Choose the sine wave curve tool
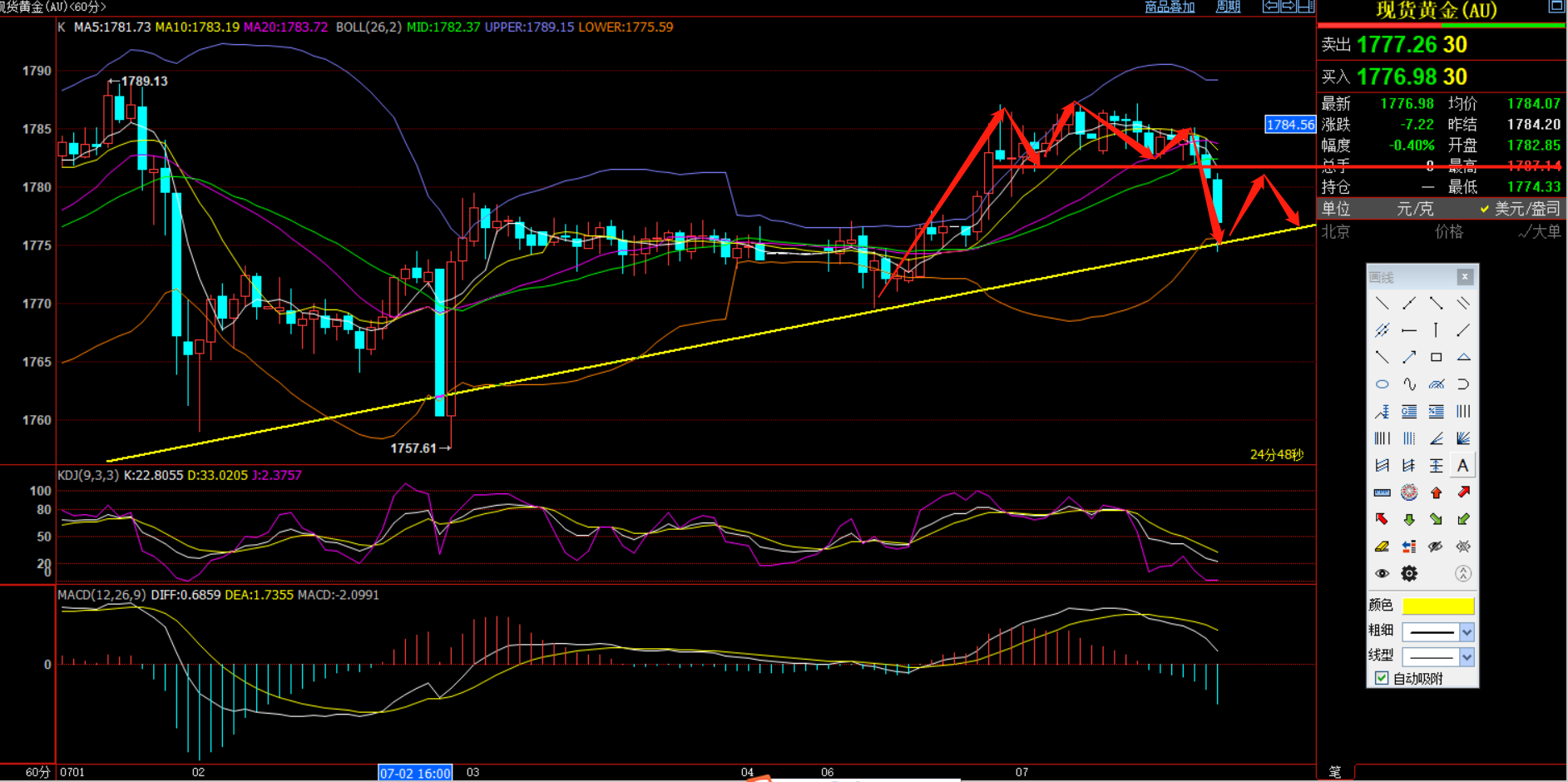 1409,384
